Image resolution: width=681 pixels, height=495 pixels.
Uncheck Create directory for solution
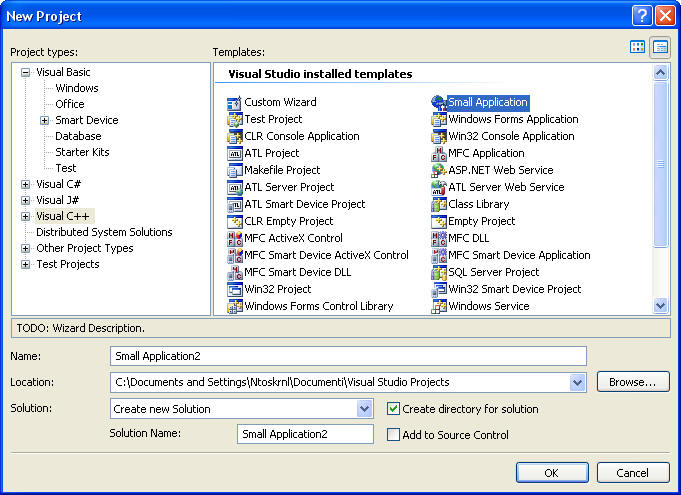393,409
